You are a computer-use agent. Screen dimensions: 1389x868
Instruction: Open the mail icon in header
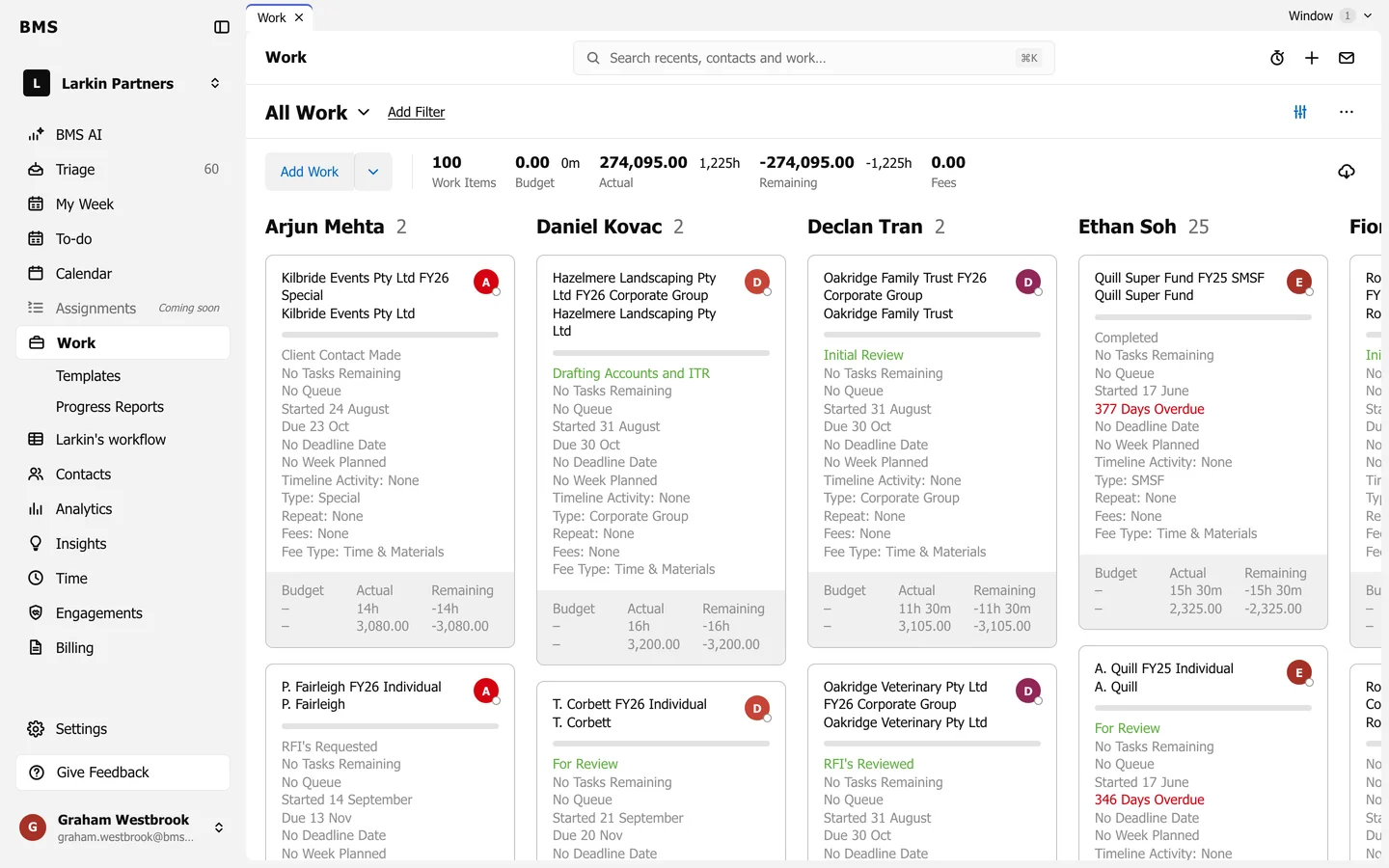[1347, 58]
